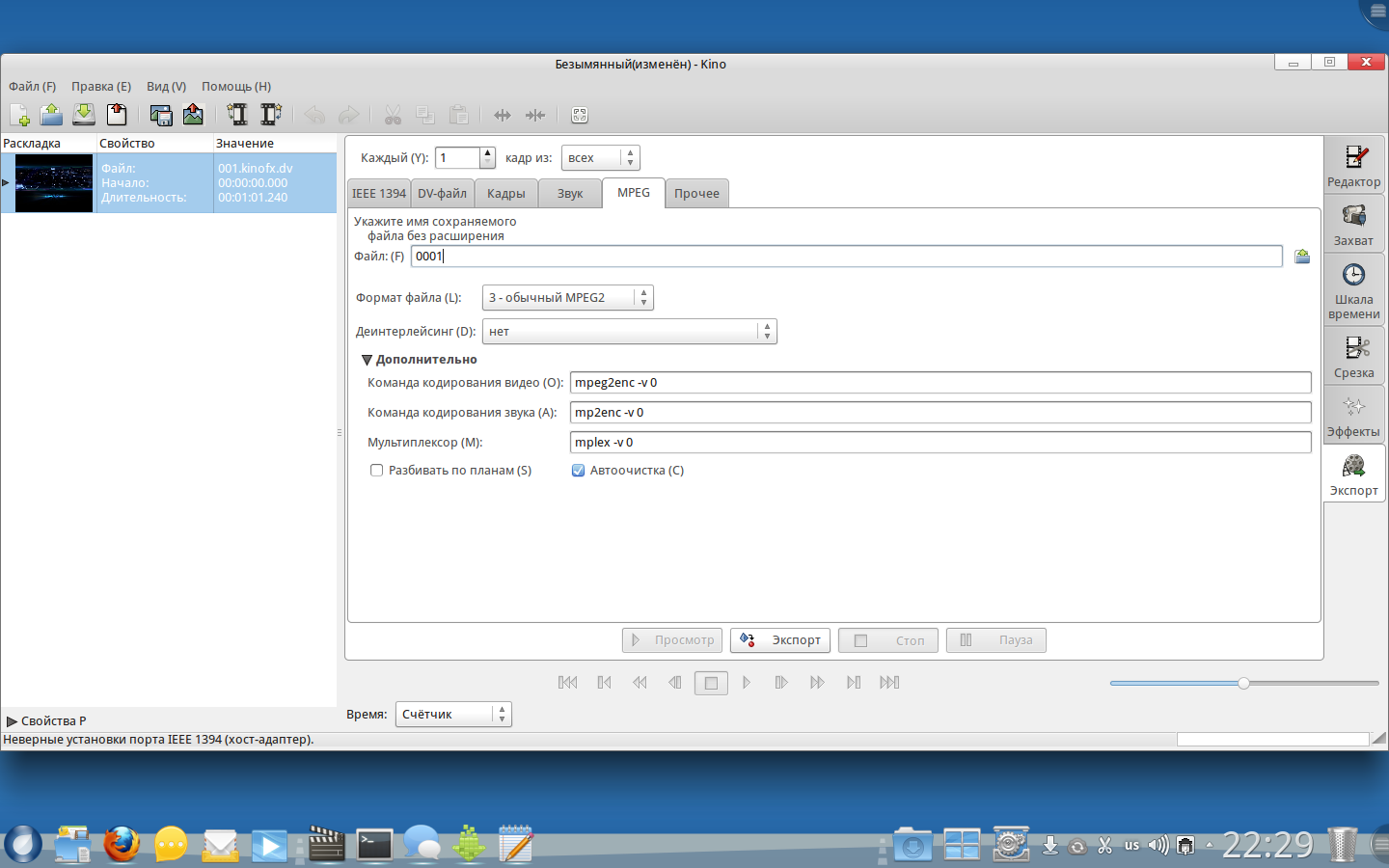1389x868 pixels.
Task: Open the Editor mode in sidebar
Action: tap(1353, 165)
